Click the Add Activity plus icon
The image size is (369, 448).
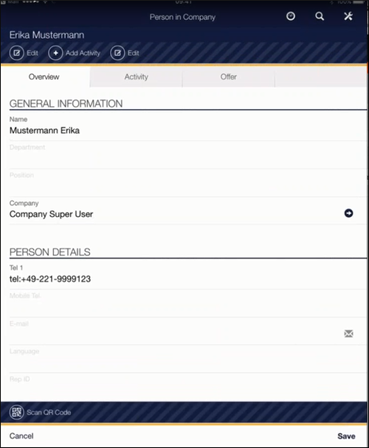[x=56, y=53]
